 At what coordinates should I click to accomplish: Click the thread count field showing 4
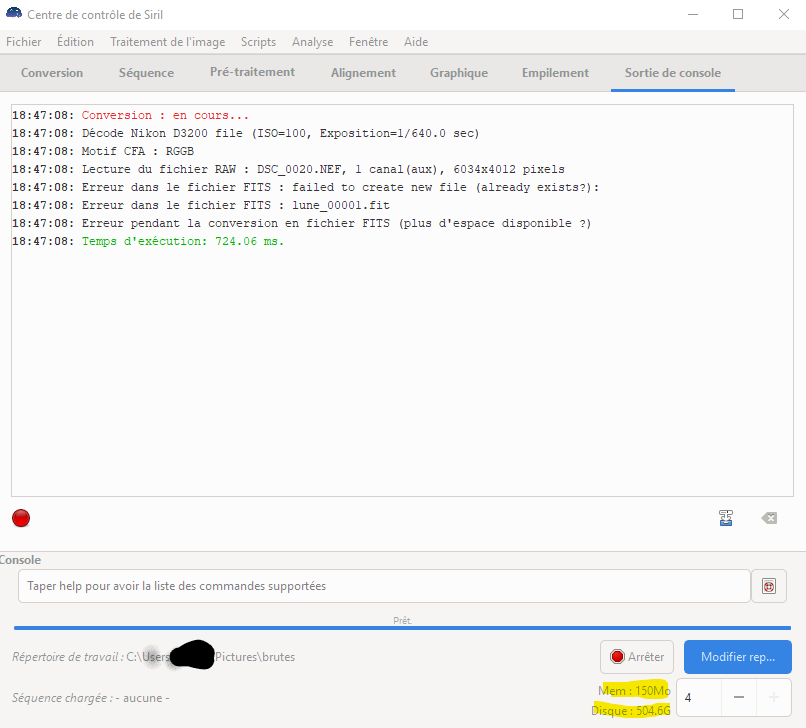point(699,698)
